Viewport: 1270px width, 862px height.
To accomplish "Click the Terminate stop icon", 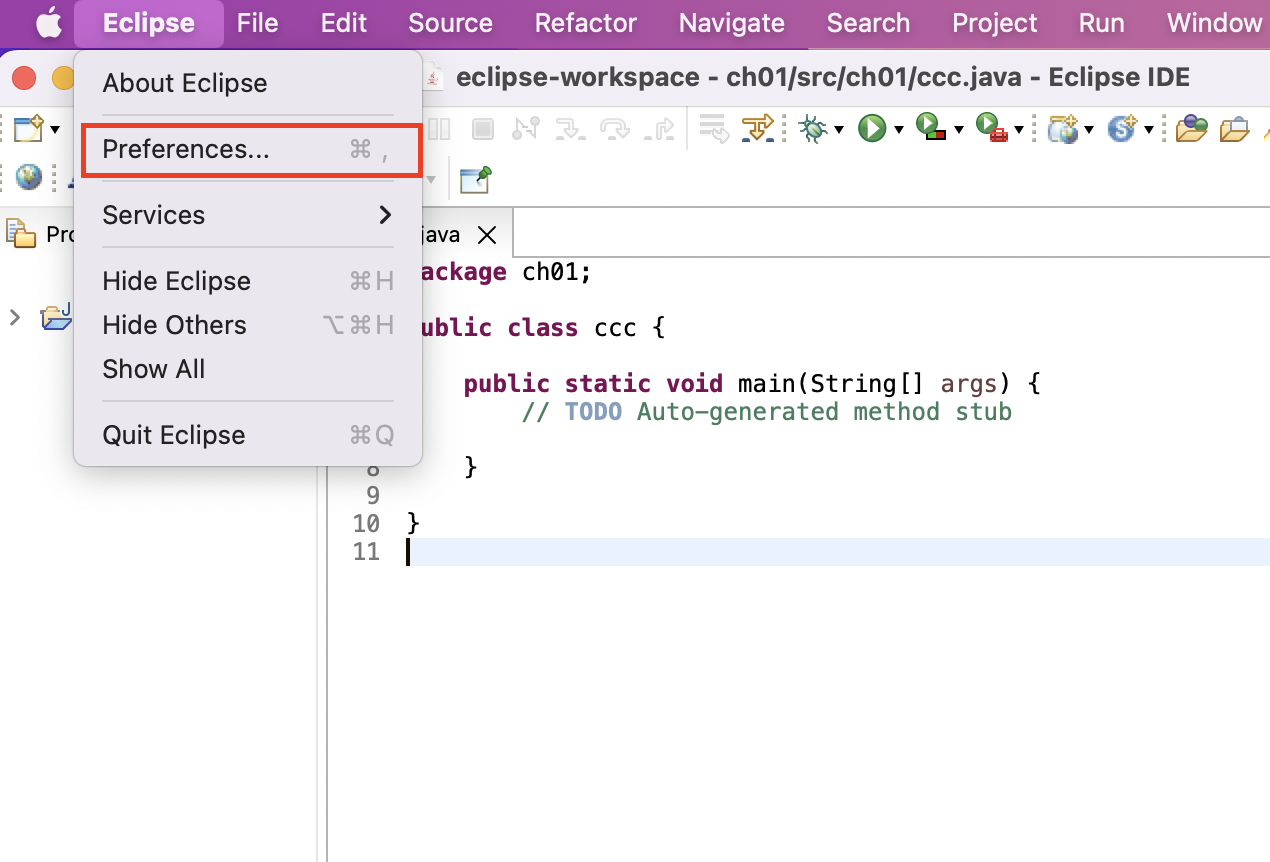I will 483,129.
